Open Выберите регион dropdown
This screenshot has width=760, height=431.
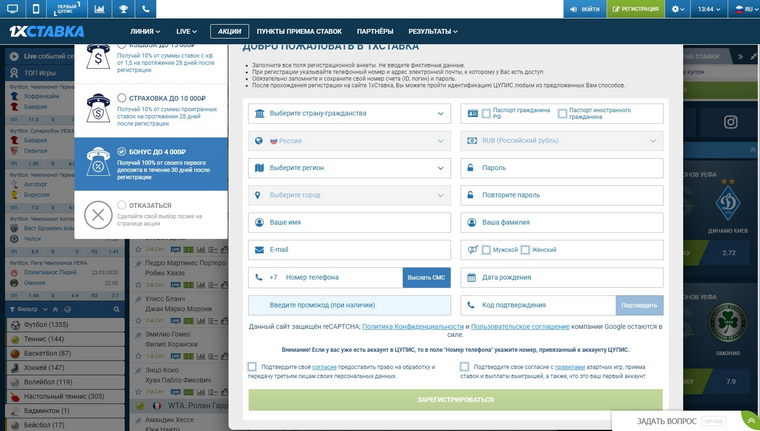[x=349, y=168]
